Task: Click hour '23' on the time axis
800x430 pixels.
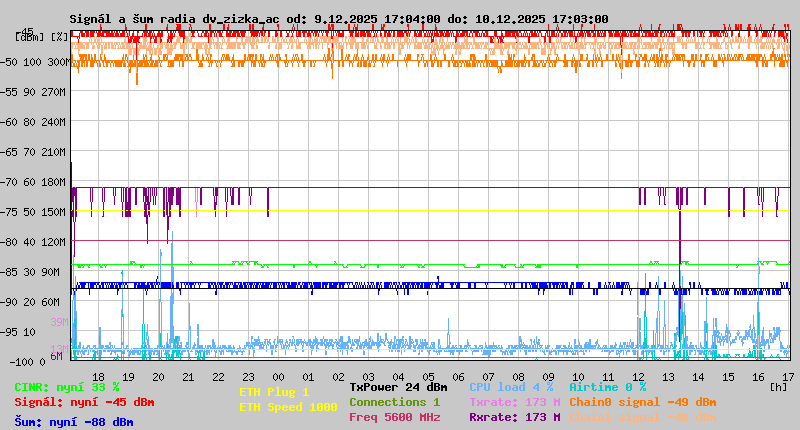Action: coord(248,377)
